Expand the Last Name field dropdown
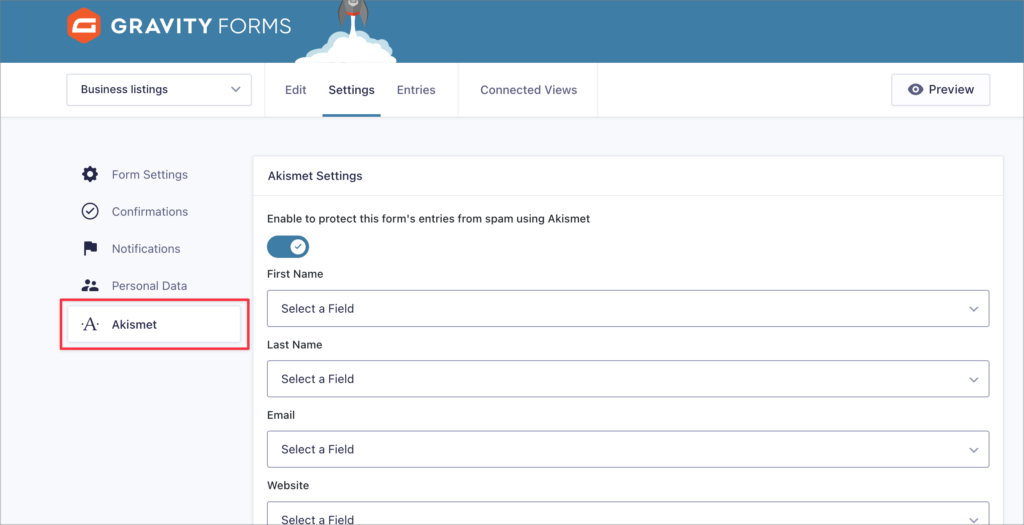Screen dimensions: 1024x525 point(628,379)
